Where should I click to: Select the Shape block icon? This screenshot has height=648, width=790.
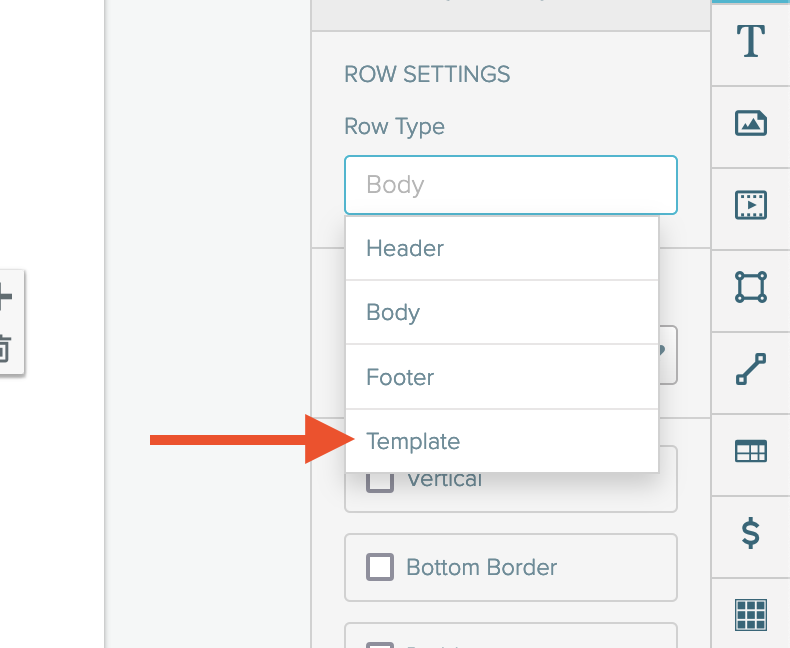[751, 287]
